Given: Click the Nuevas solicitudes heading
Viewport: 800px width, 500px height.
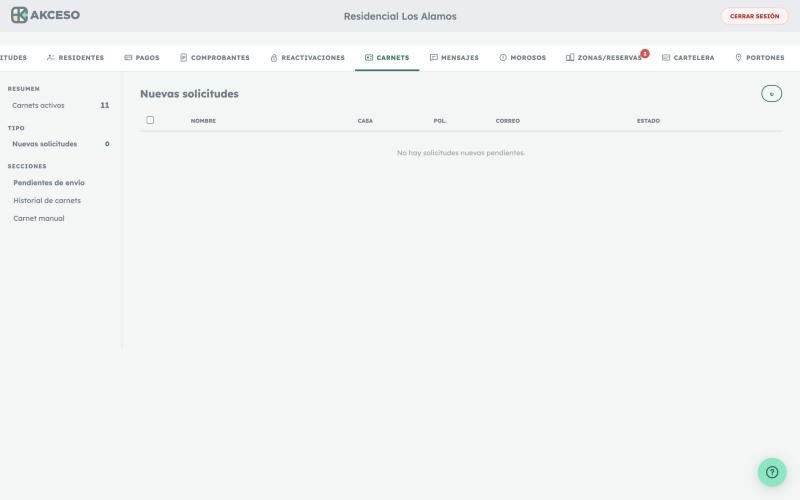Looking at the screenshot, I should (x=189, y=94).
